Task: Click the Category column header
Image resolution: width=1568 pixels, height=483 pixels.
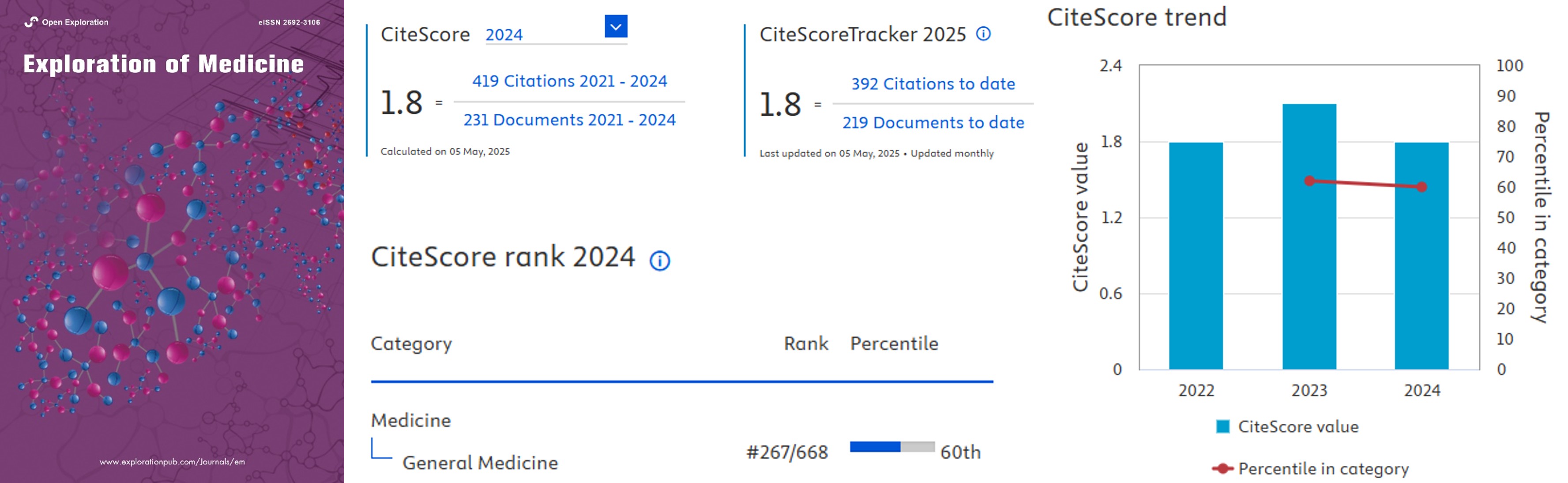Action: (411, 344)
